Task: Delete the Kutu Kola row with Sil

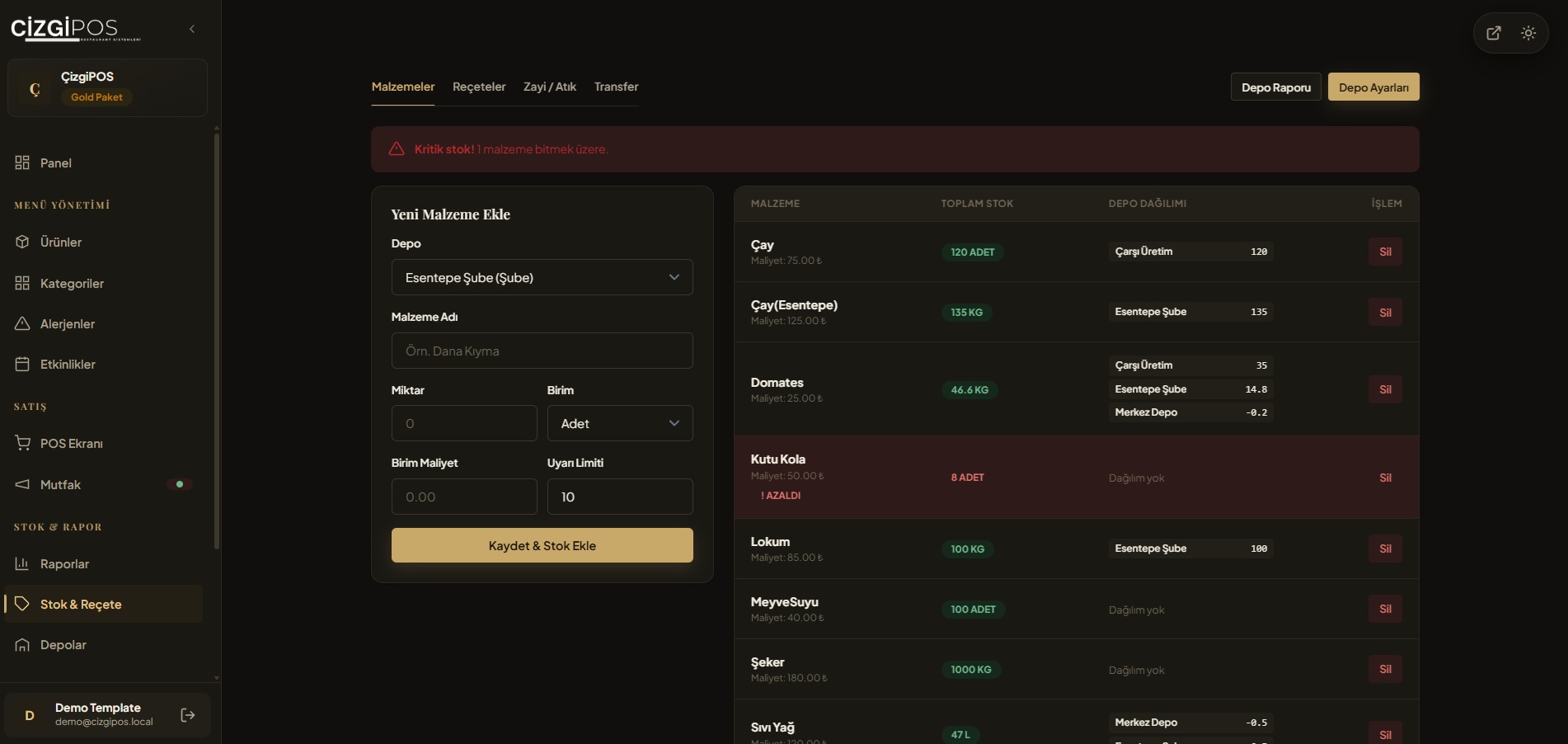Action: [x=1385, y=478]
